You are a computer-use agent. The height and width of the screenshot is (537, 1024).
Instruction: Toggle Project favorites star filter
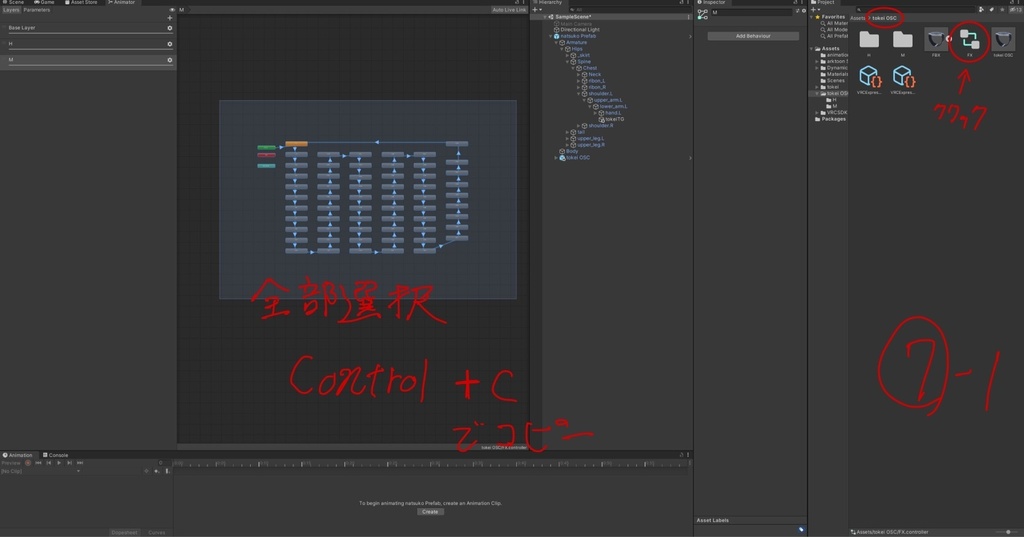[x=1002, y=10]
